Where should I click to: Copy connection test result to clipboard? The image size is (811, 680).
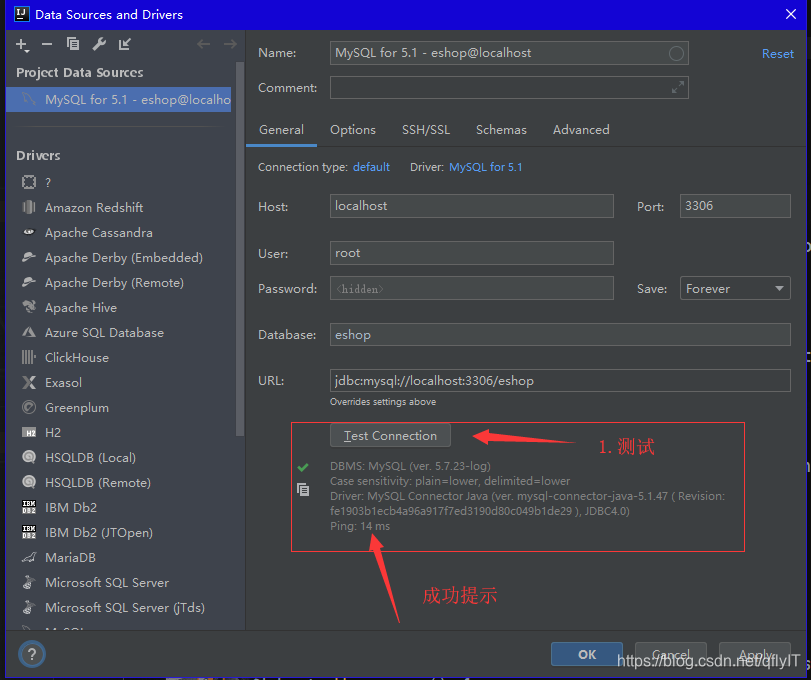click(303, 489)
